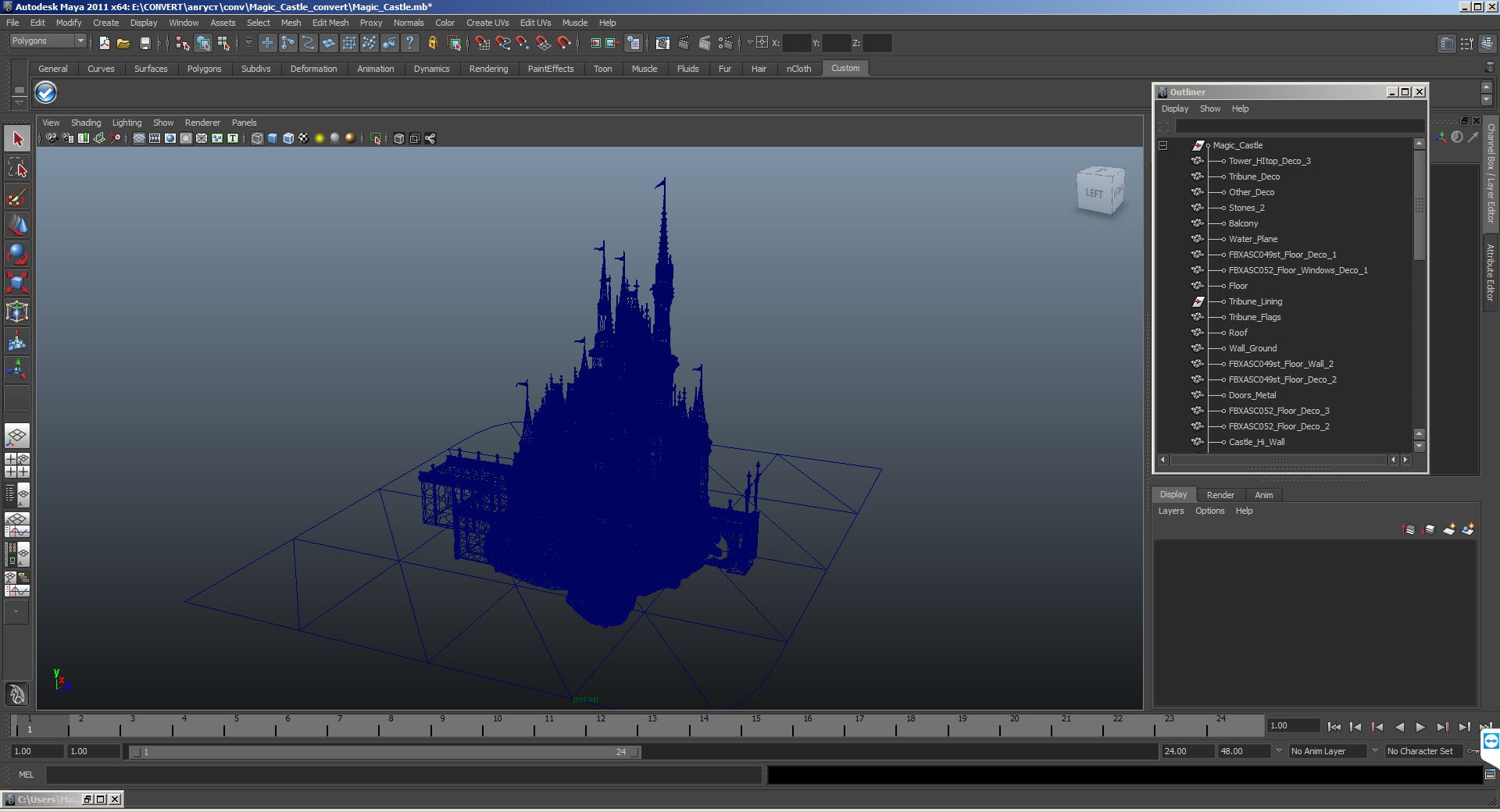Screen dimensions: 1500x812
Task: Play the animation forward
Action: 1420,727
